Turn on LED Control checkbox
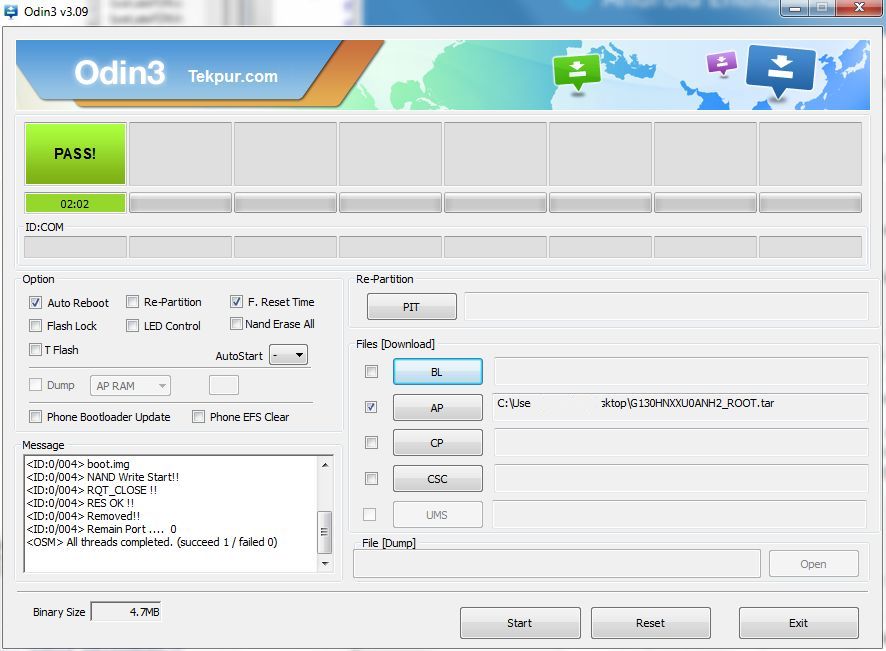This screenshot has width=886, height=651. click(132, 326)
